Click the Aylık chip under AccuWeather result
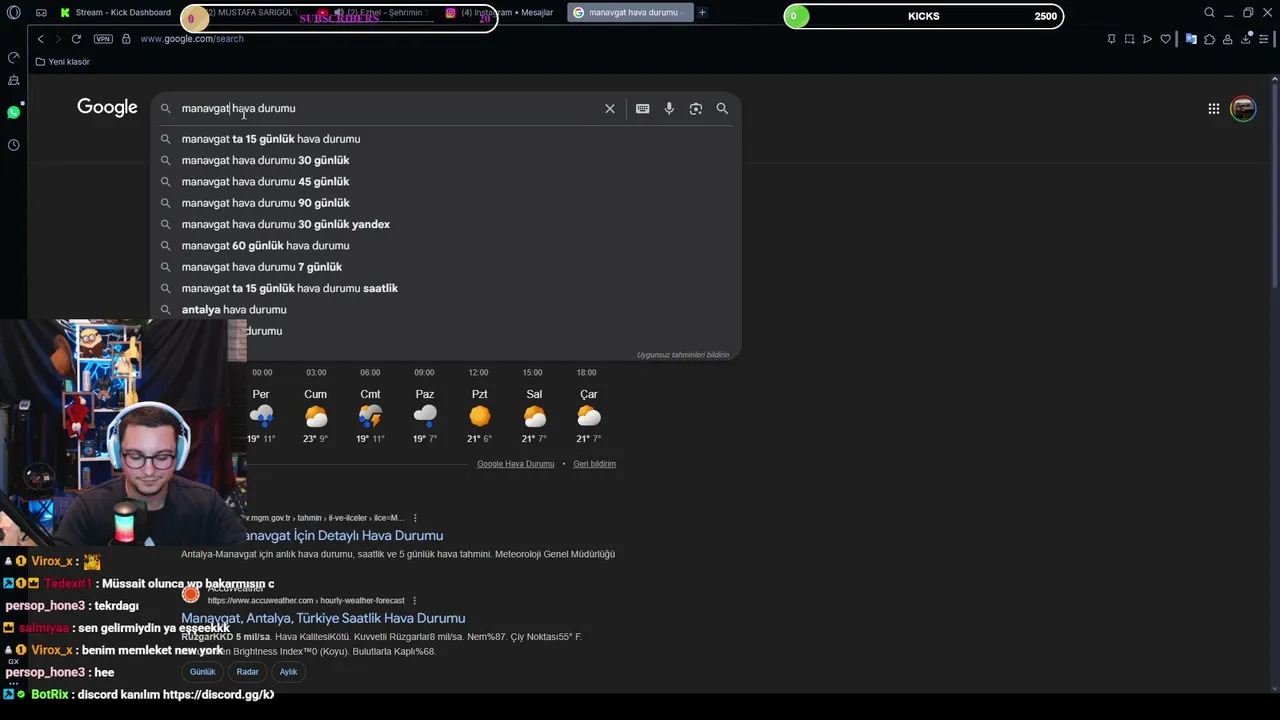The height and width of the screenshot is (720, 1280). coord(288,672)
